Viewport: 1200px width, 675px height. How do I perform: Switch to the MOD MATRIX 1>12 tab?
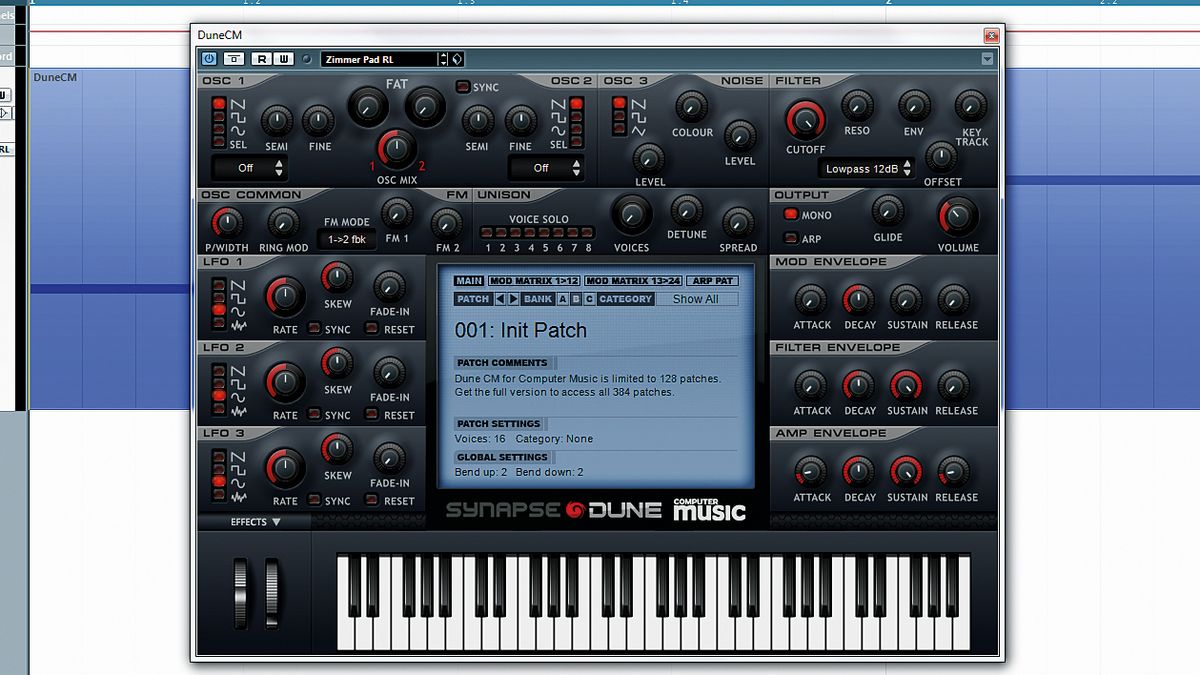(x=533, y=282)
